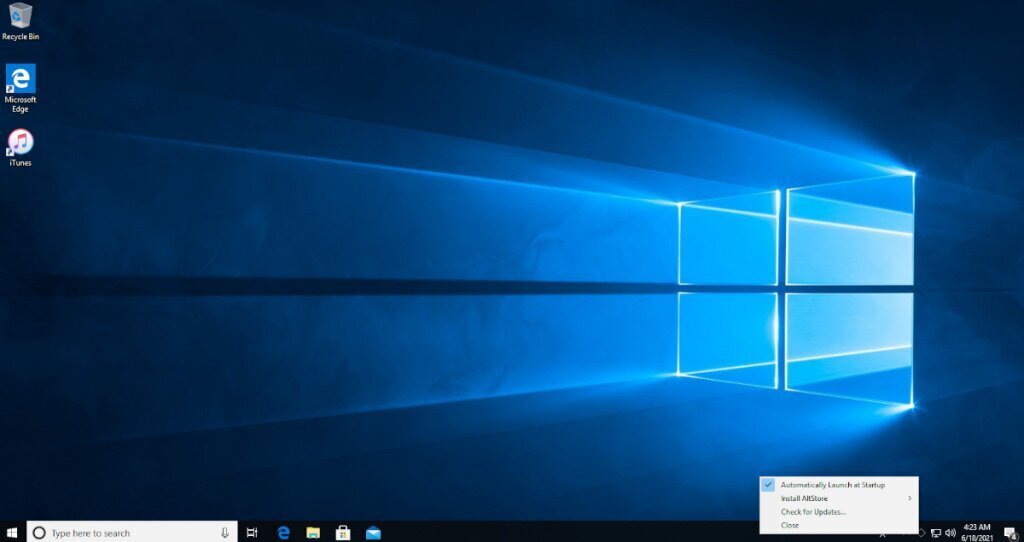Open File Explorer from the taskbar

[313, 533]
